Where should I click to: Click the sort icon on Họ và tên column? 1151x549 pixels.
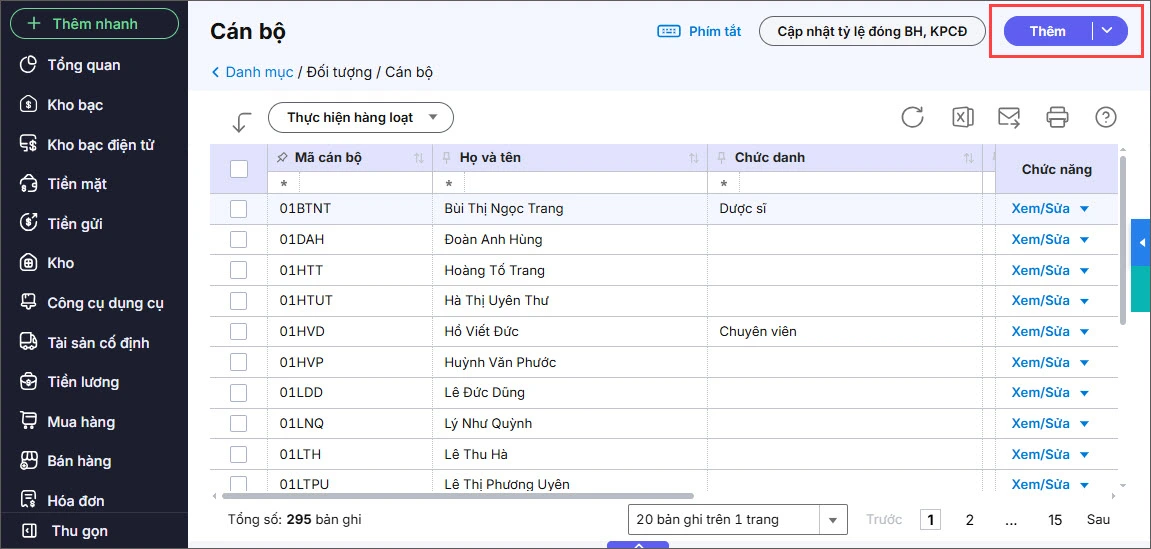tap(694, 158)
